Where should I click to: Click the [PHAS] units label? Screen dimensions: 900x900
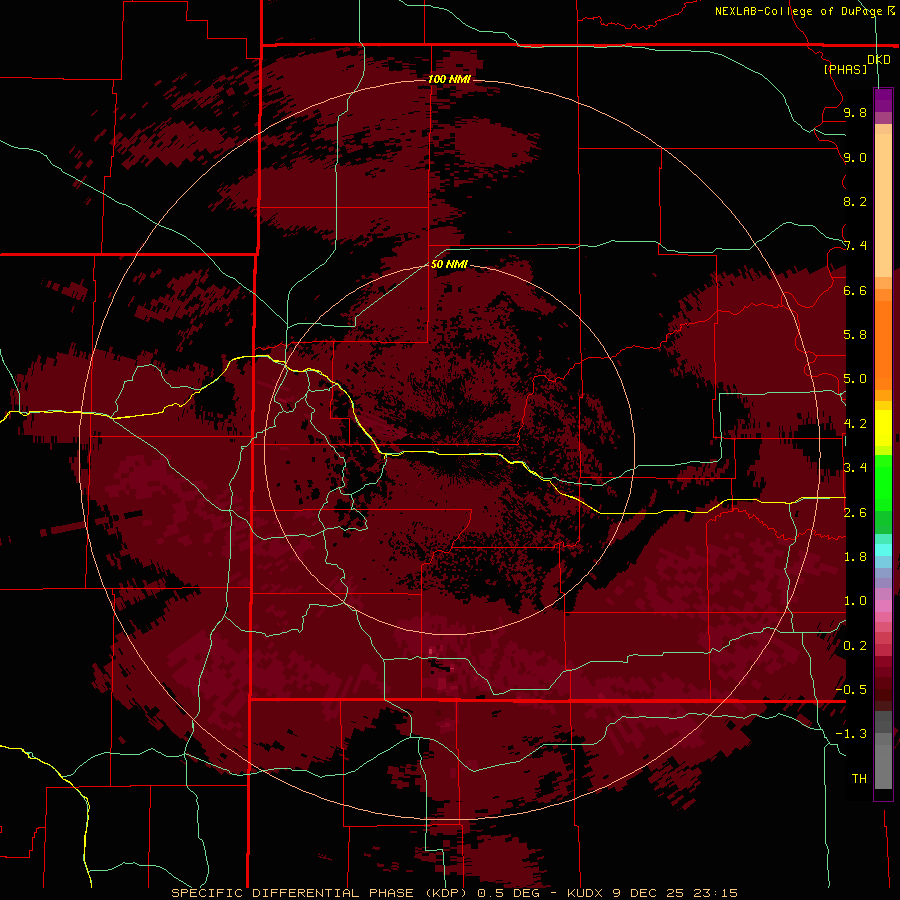pos(845,69)
